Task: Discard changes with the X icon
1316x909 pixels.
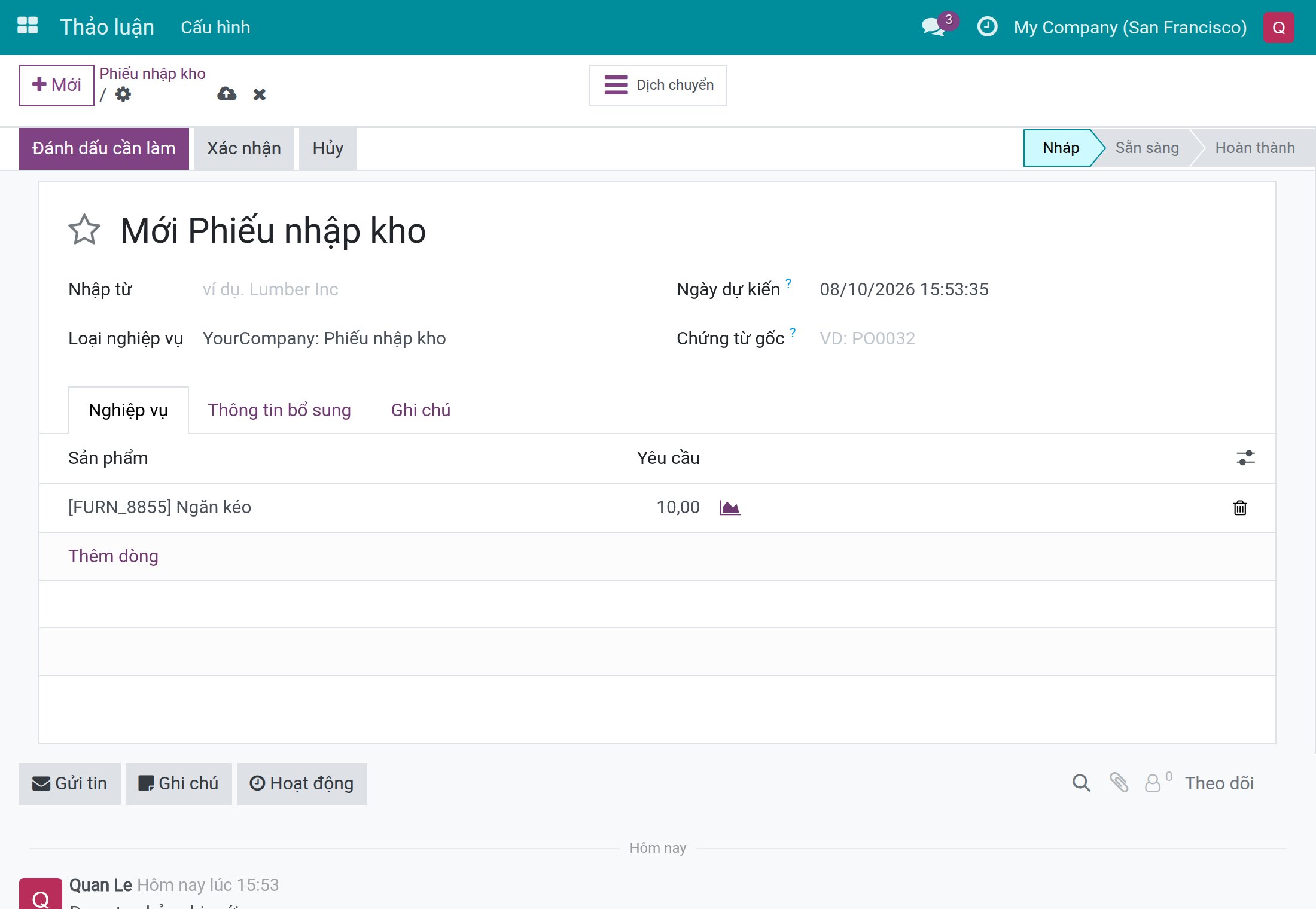Action: click(259, 94)
